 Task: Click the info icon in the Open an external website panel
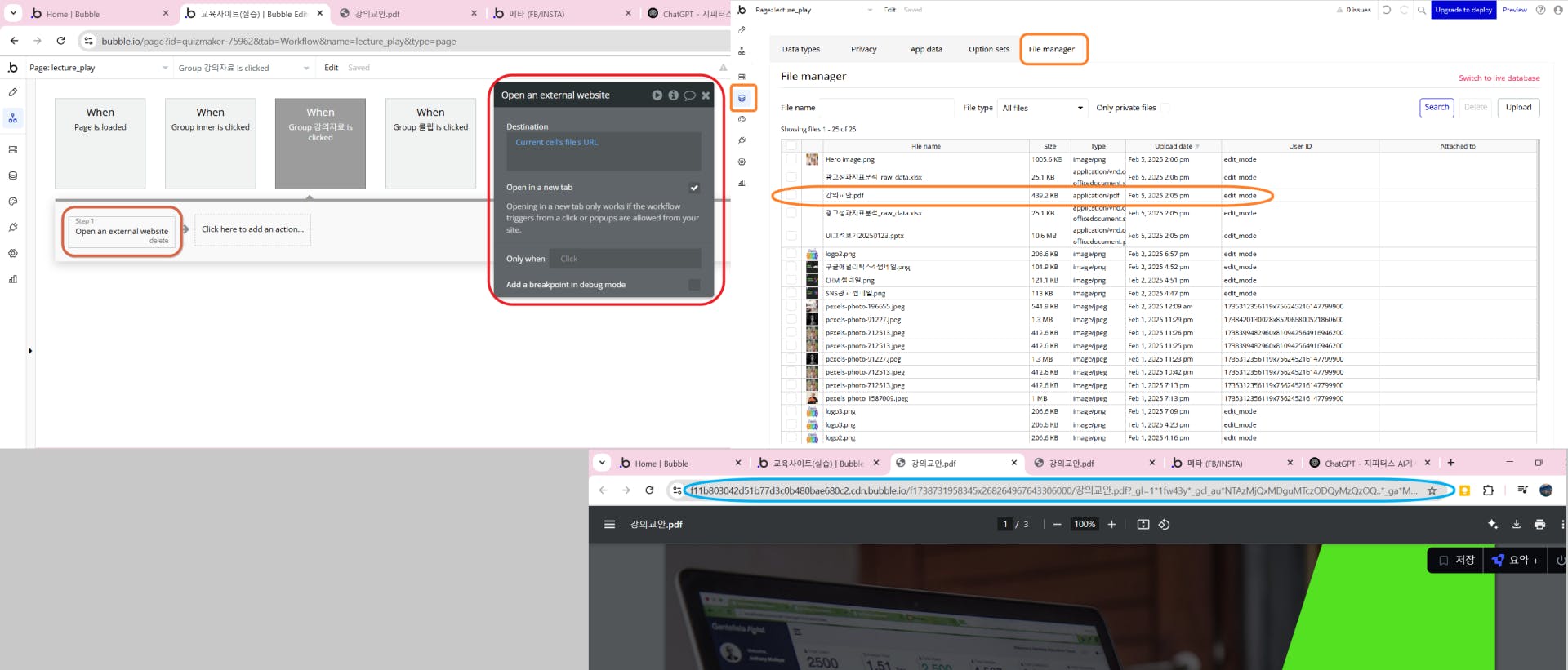pos(674,95)
